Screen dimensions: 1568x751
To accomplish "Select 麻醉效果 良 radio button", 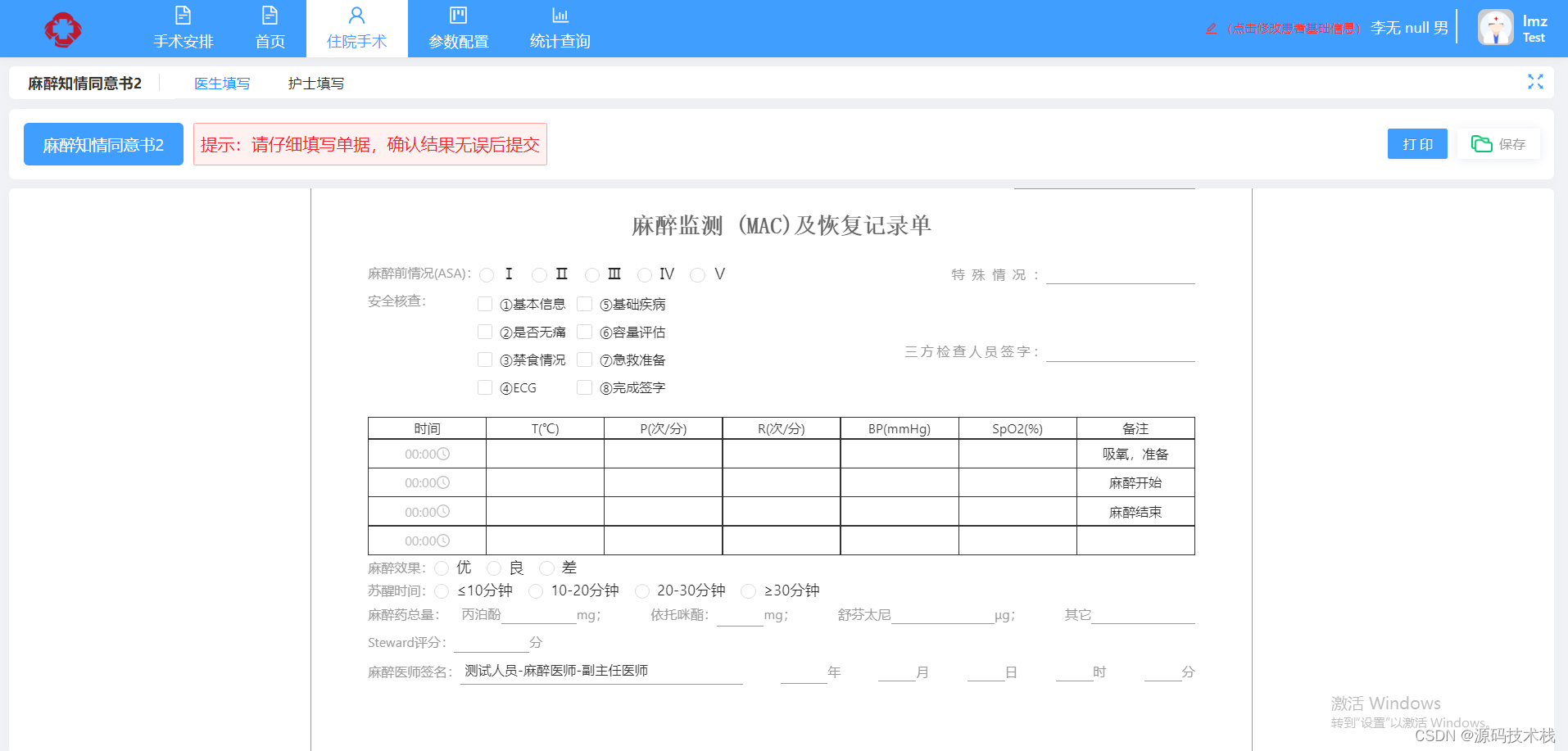I will click(494, 568).
